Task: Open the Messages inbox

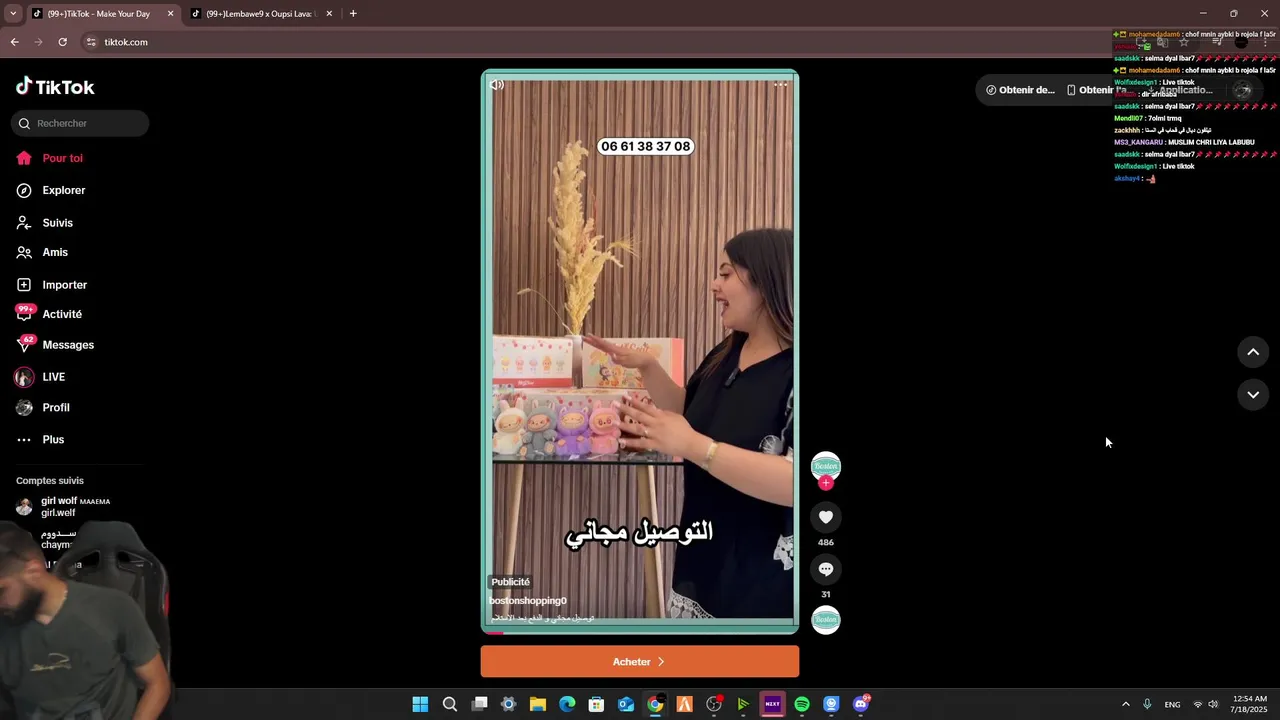Action: [x=68, y=345]
